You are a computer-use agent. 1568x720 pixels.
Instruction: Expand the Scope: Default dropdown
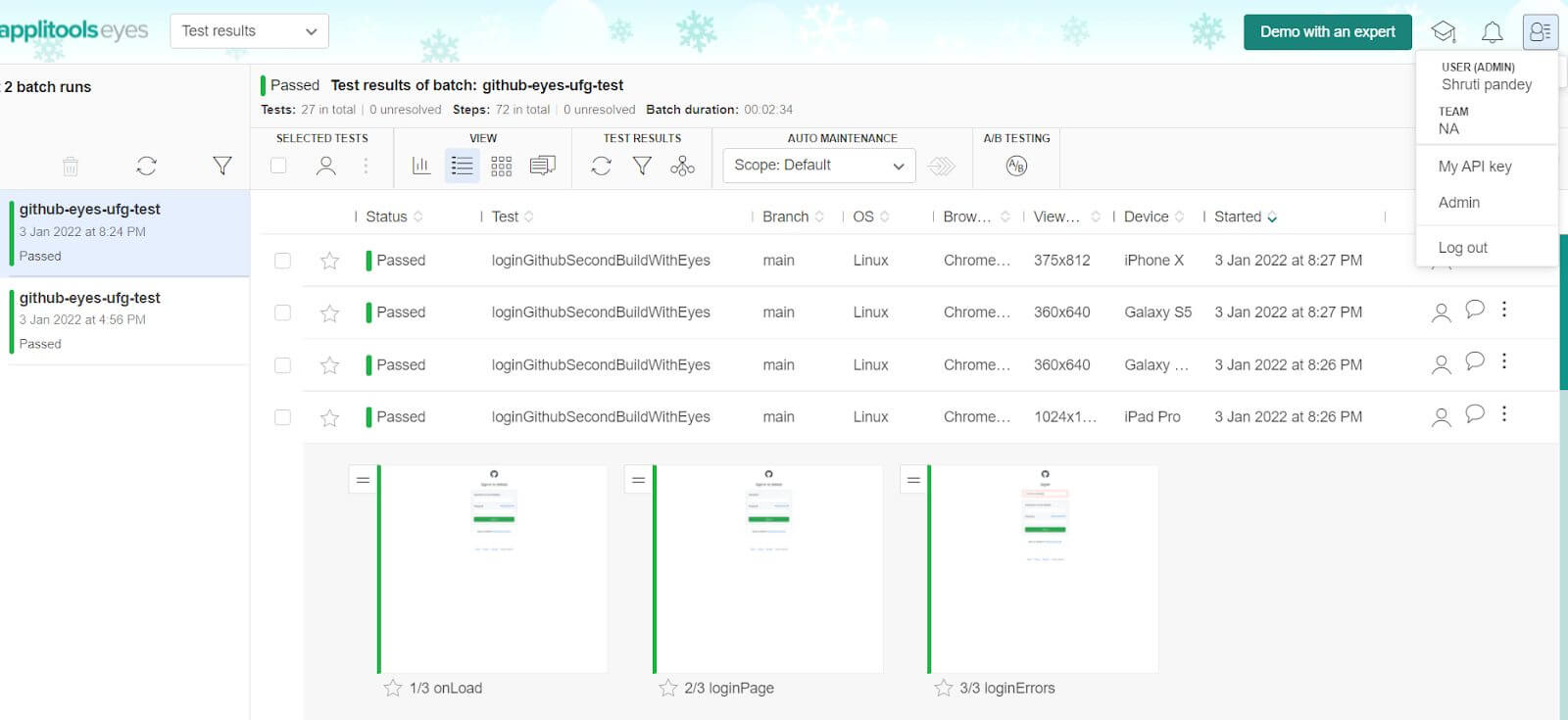click(x=818, y=166)
